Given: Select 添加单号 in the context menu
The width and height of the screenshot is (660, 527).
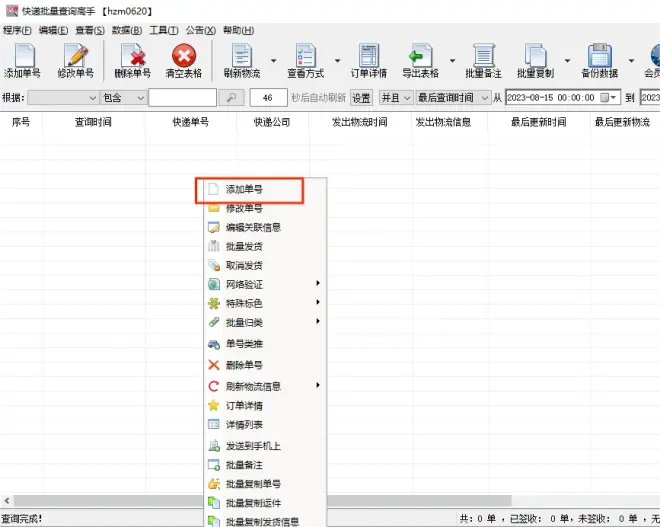Looking at the screenshot, I should (244, 189).
